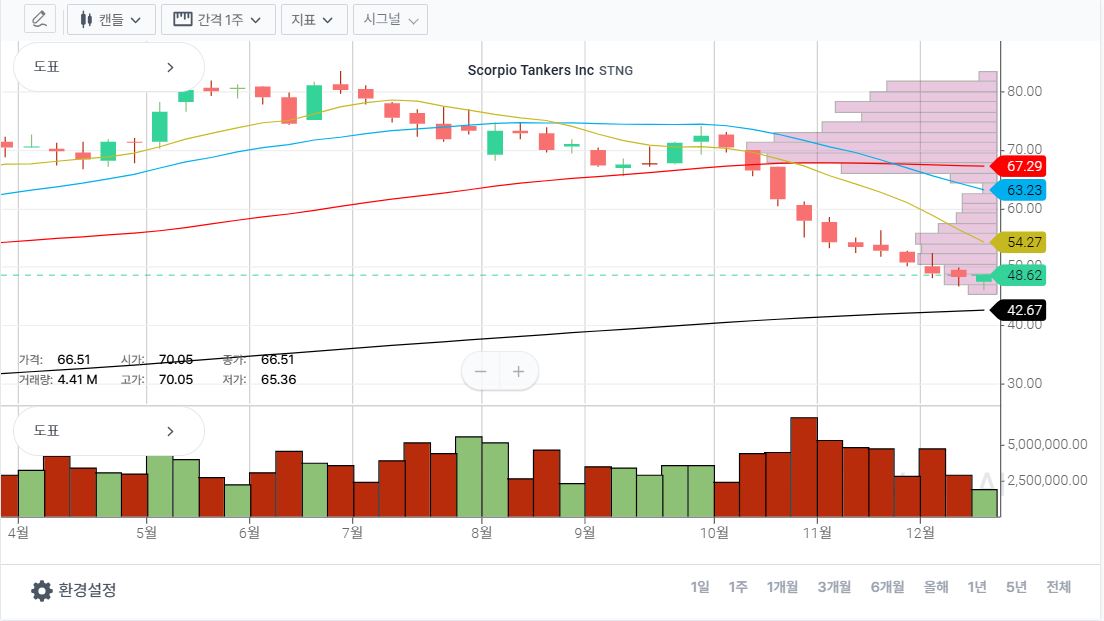
Task: Switch to the 3개월 time range
Action: [834, 587]
